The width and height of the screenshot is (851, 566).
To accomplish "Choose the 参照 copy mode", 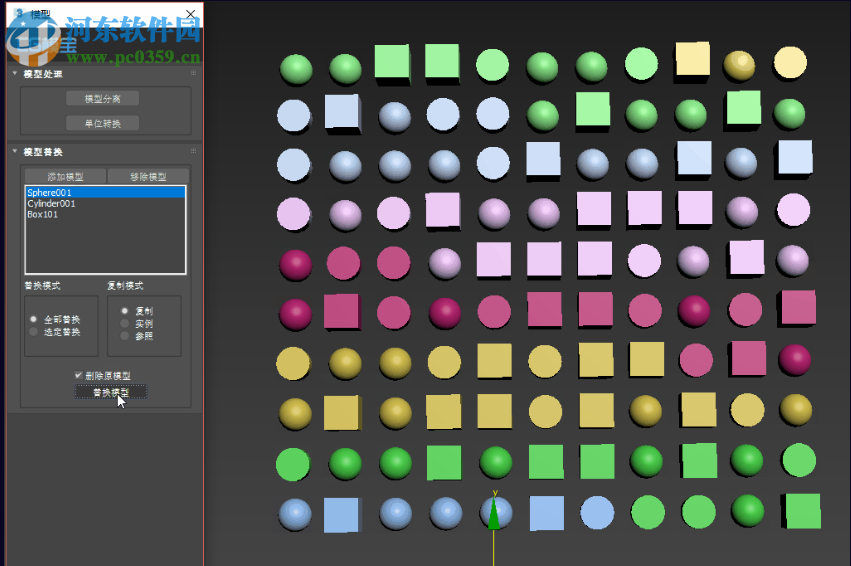I will [x=124, y=336].
